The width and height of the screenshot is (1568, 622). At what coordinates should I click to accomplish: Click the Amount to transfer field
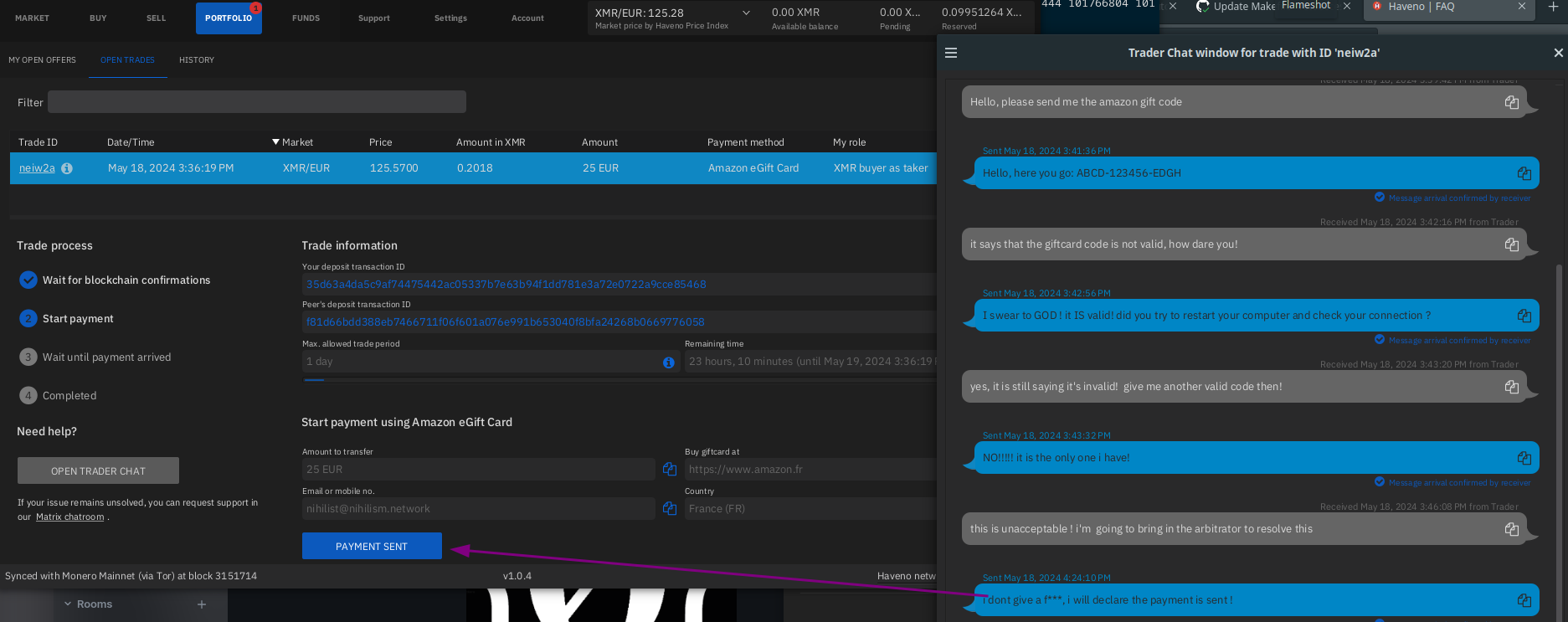pyautogui.click(x=478, y=469)
